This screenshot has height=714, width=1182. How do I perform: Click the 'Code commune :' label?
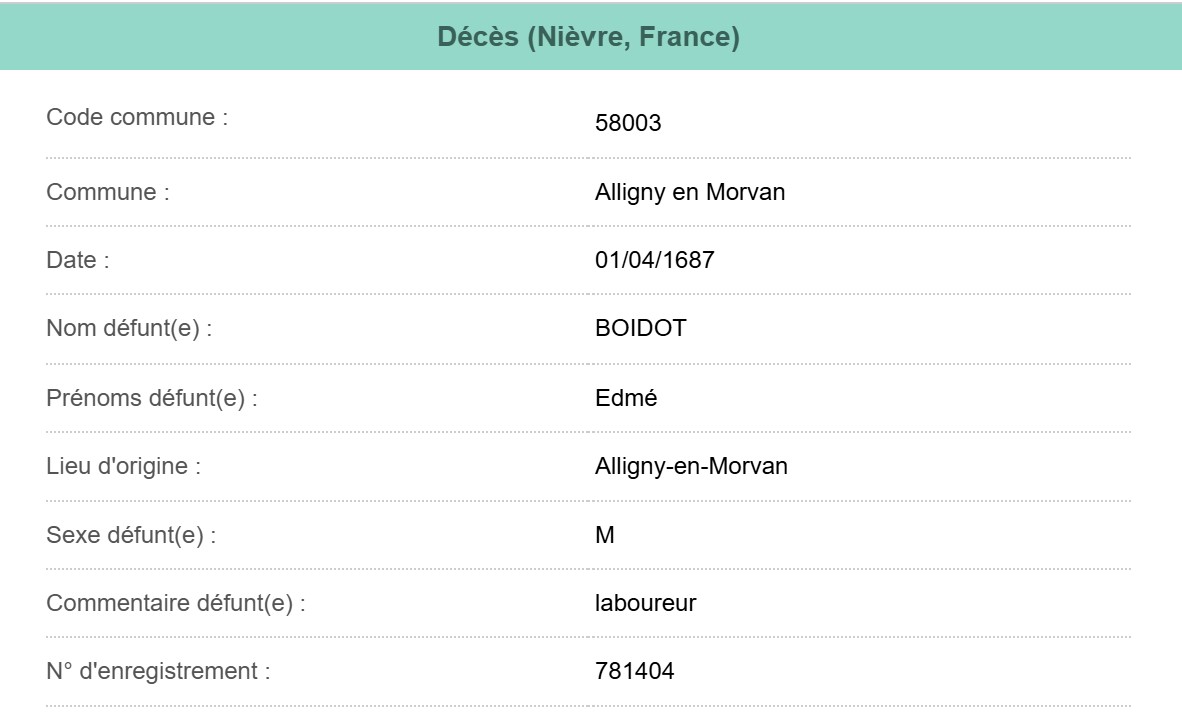click(137, 117)
